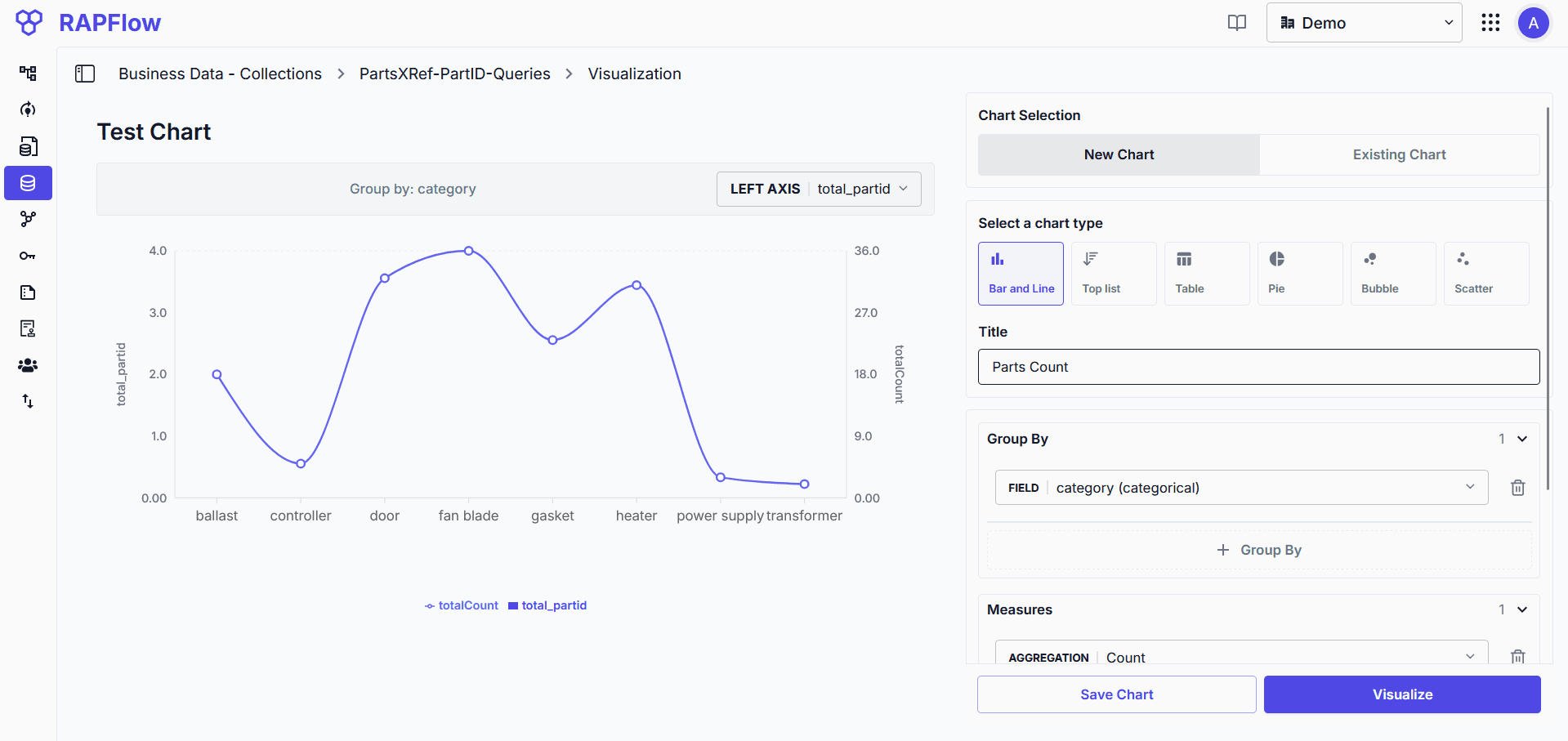Select the Pie chart type
Viewport: 1568px width, 741px height.
pyautogui.click(x=1299, y=273)
